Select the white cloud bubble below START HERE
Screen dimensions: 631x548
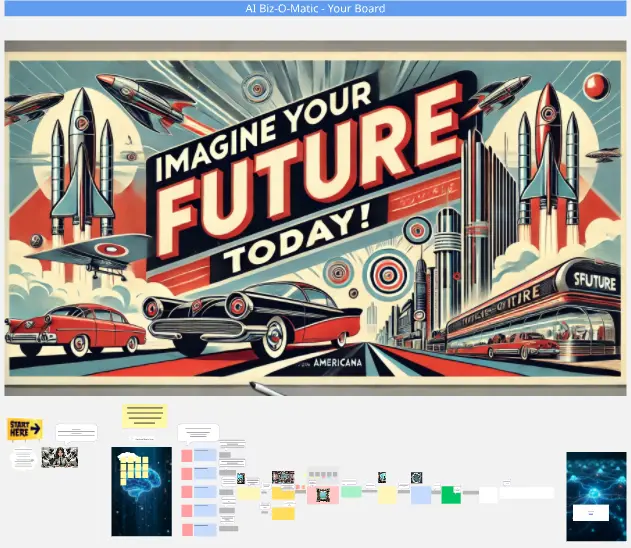(x=24, y=459)
